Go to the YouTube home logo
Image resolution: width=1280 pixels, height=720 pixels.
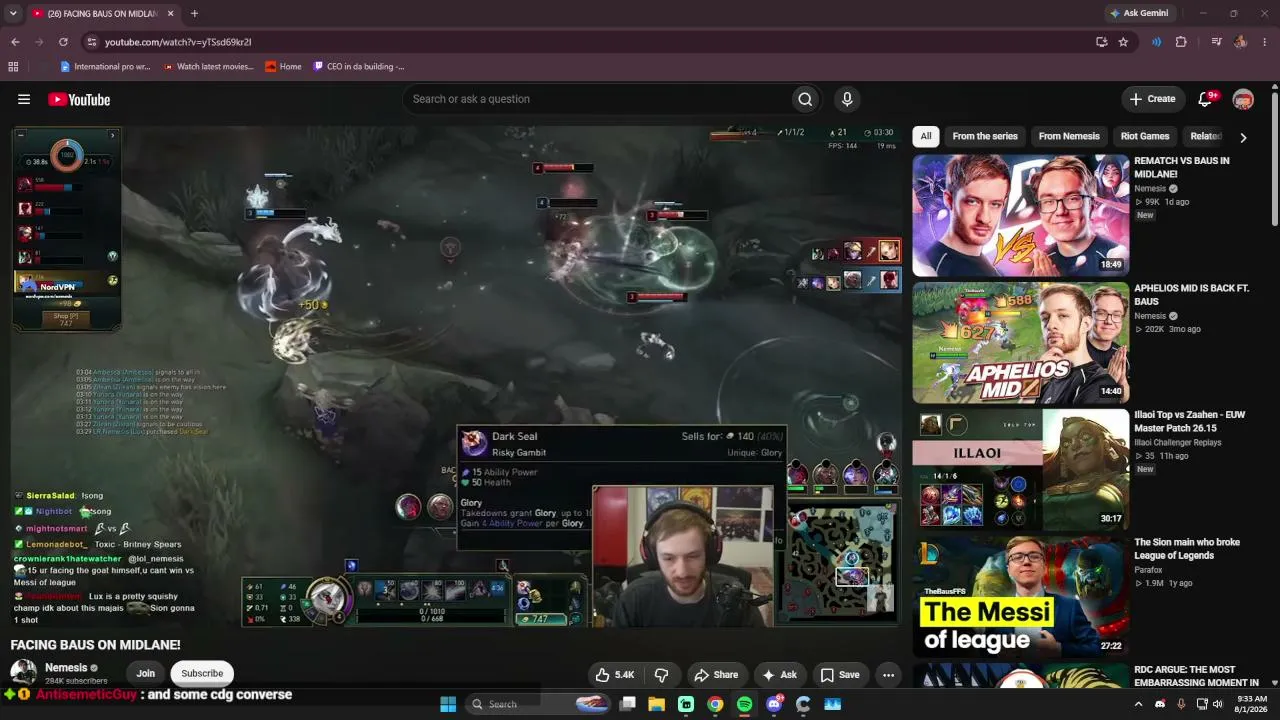coord(79,99)
